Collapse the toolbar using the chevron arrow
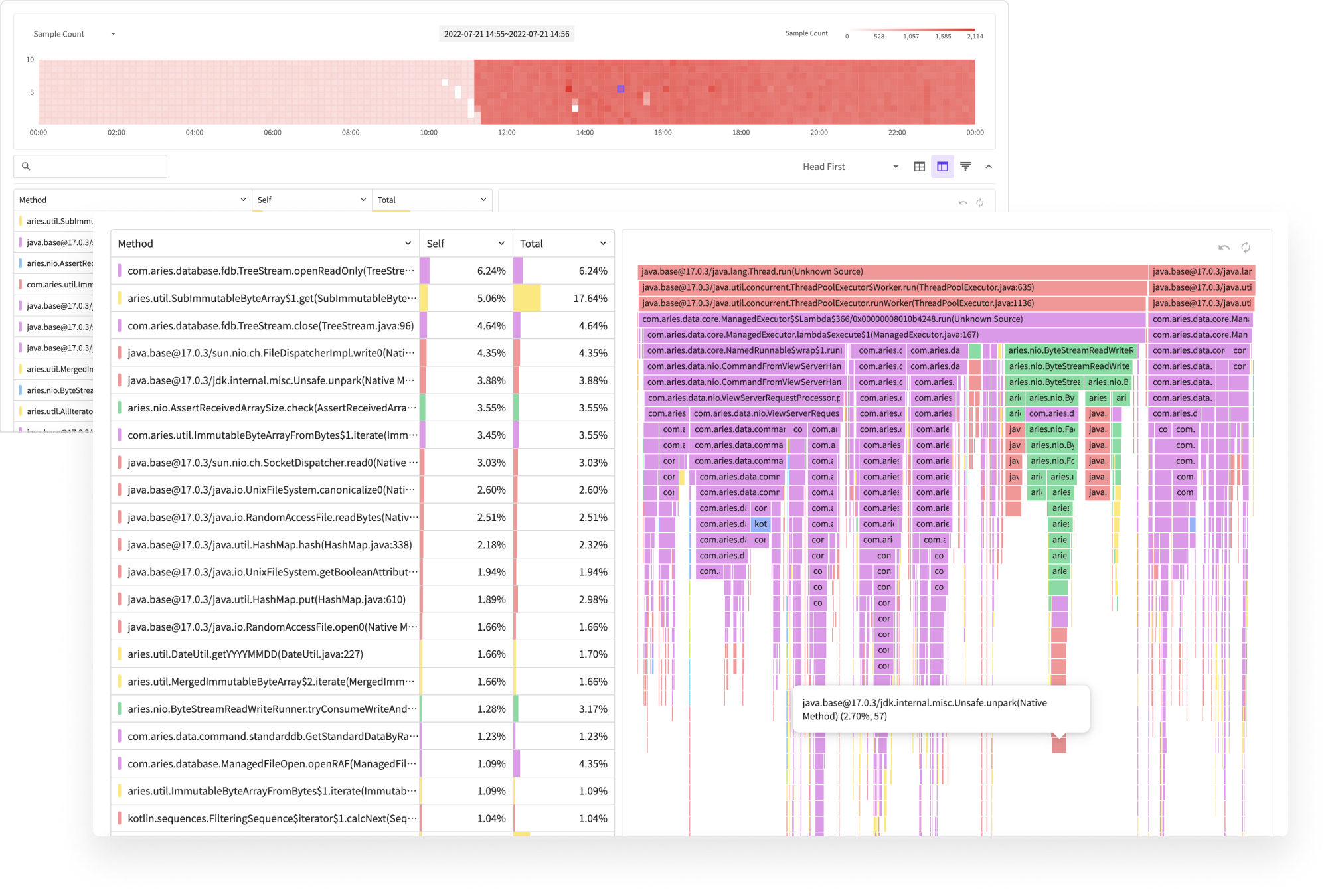This screenshot has height=896, width=1328. coord(989,166)
